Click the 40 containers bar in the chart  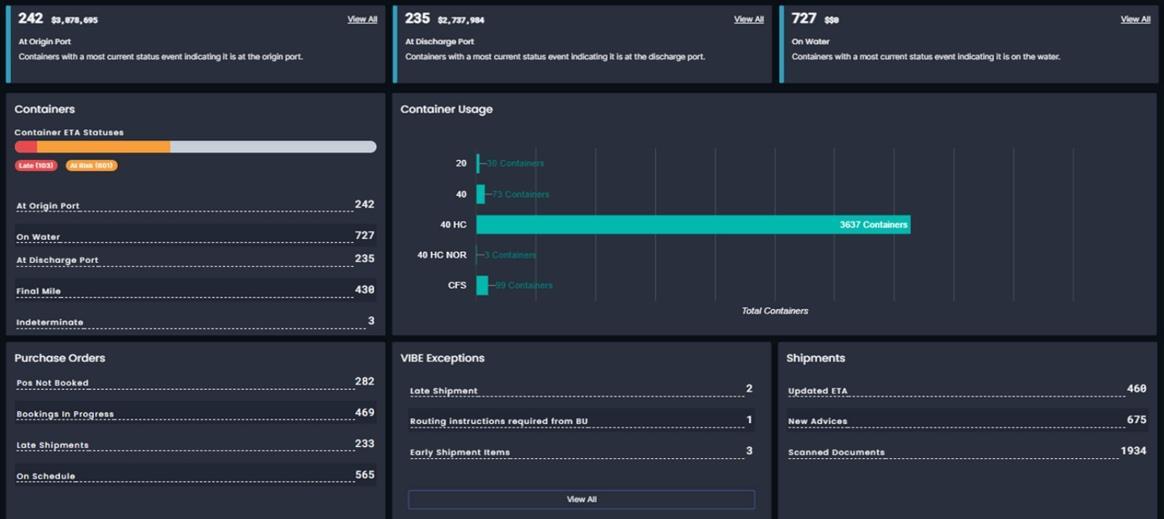(x=480, y=194)
